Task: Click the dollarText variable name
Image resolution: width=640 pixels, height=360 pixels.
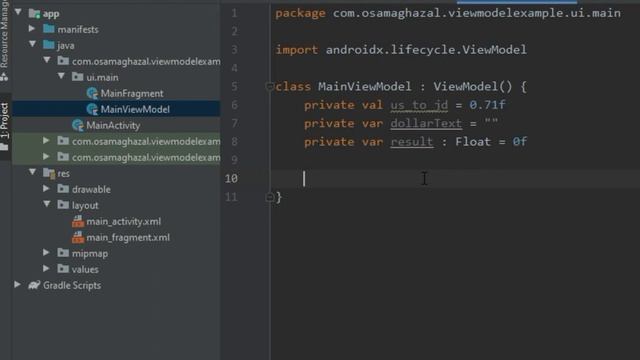Action: coord(426,123)
